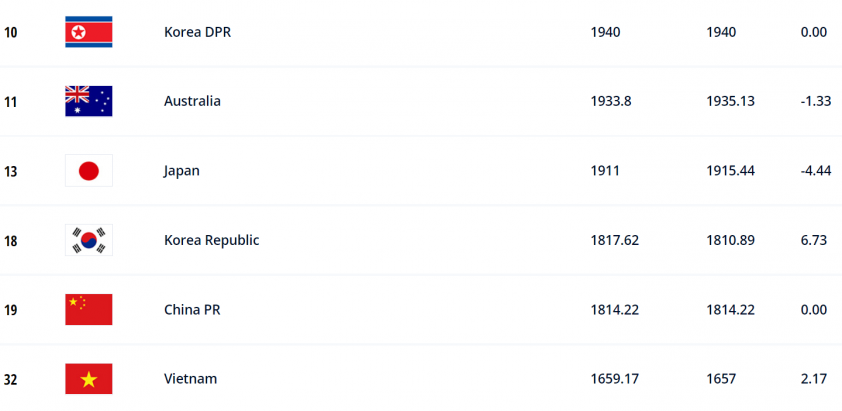This screenshot has width=842, height=411.
Task: Select rank number 32 for Vietnam
Action: 10,380
